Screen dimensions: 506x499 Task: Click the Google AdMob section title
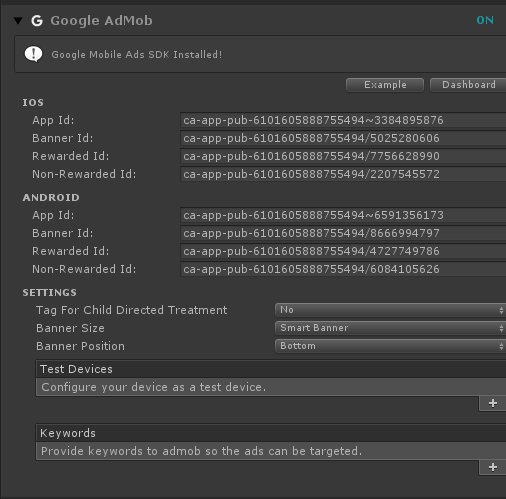click(101, 21)
